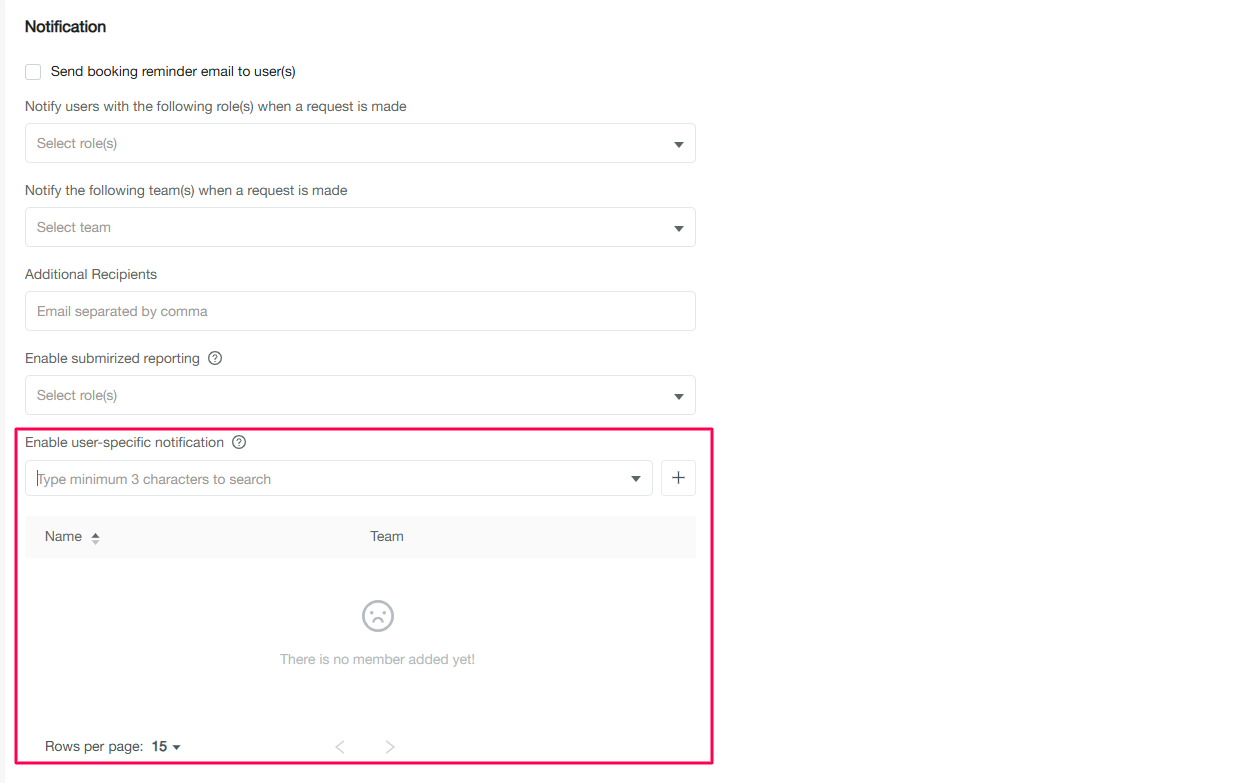Viewport: 1236px width, 783px height.
Task: Go to the previous table page
Action: (340, 747)
